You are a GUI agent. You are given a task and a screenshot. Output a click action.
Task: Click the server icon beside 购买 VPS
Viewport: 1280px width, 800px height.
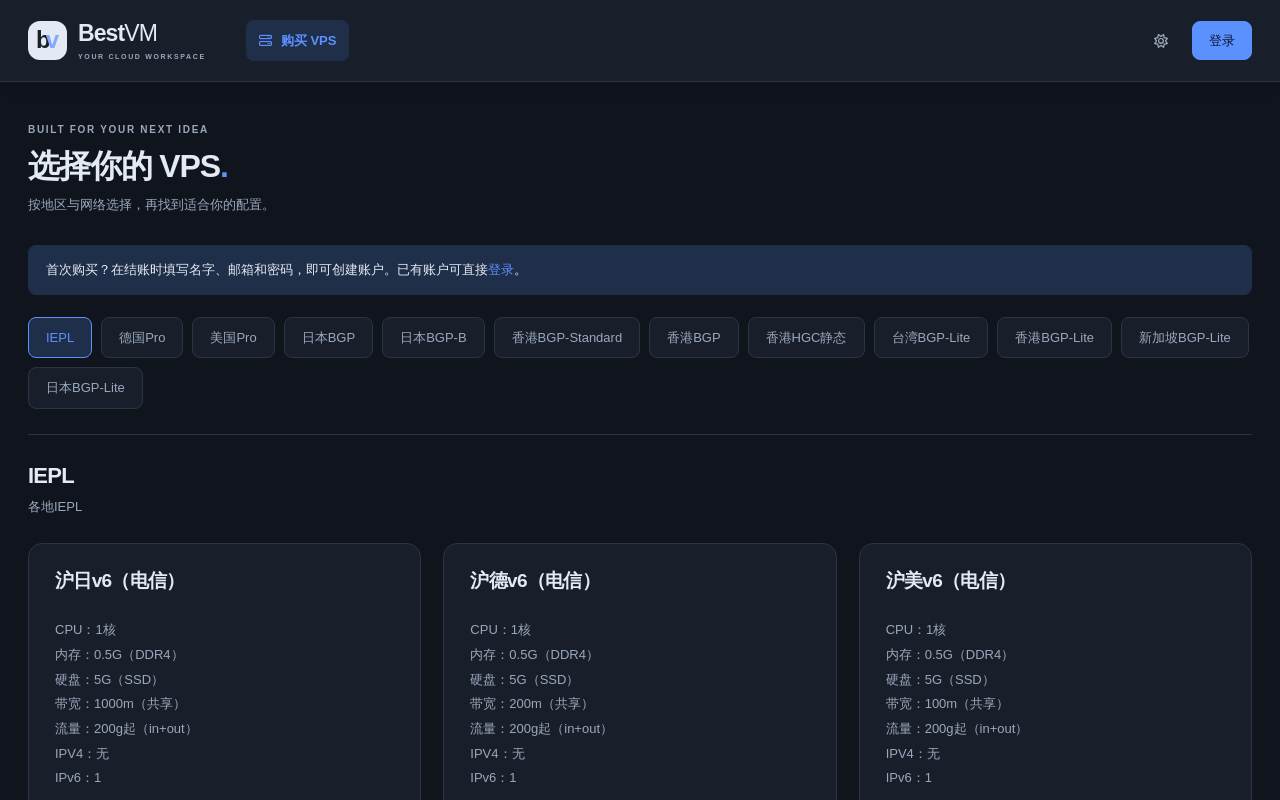point(265,41)
